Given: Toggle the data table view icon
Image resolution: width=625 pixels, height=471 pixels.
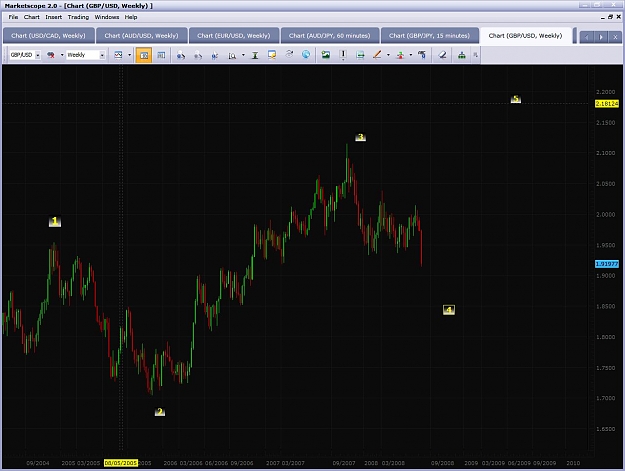Looking at the screenshot, I should point(161,55).
